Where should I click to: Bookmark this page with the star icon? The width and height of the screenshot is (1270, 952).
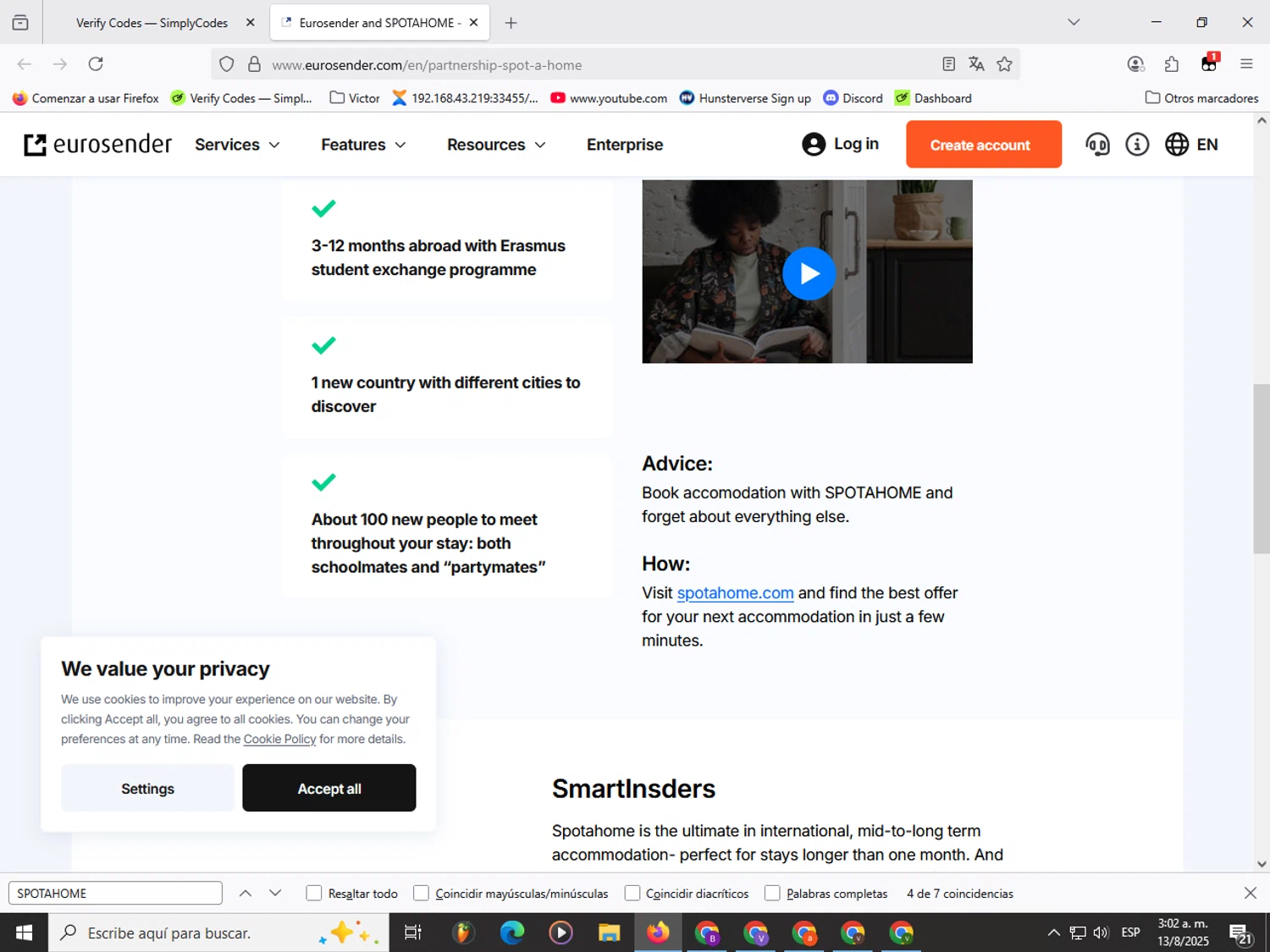(1004, 64)
